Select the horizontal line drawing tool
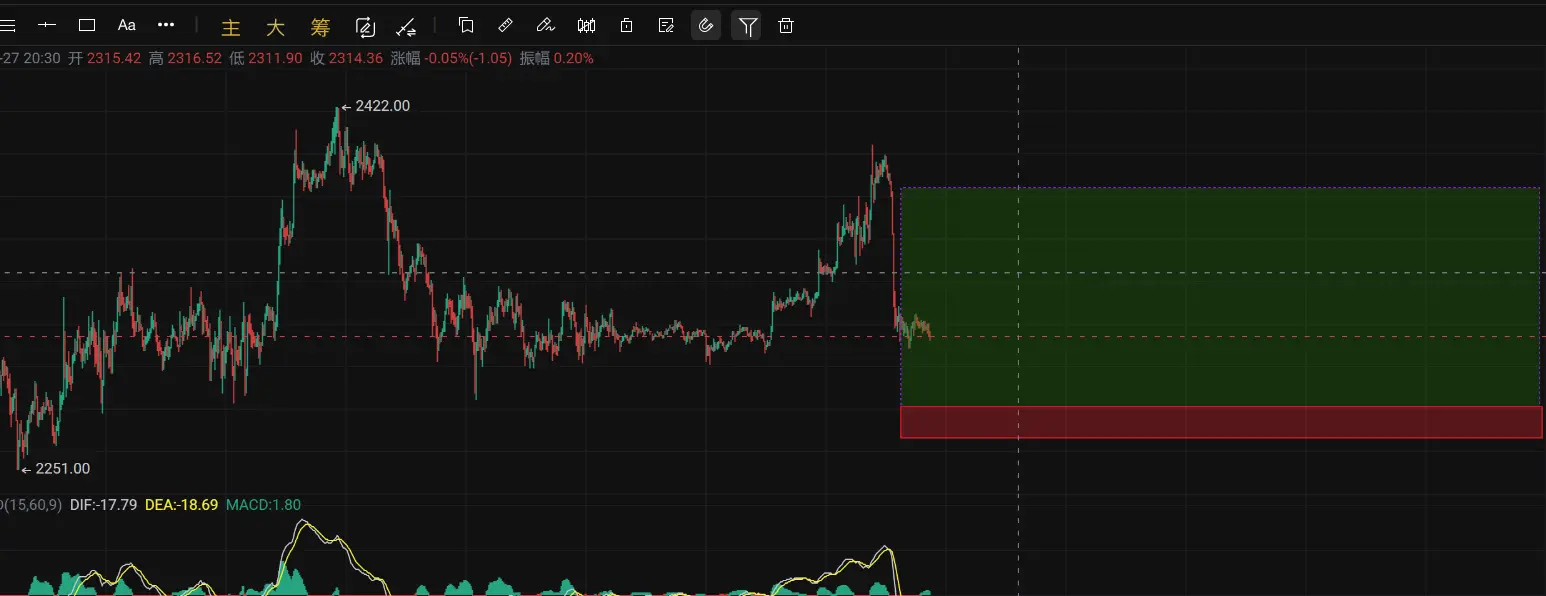1546x596 pixels. click(x=47, y=25)
